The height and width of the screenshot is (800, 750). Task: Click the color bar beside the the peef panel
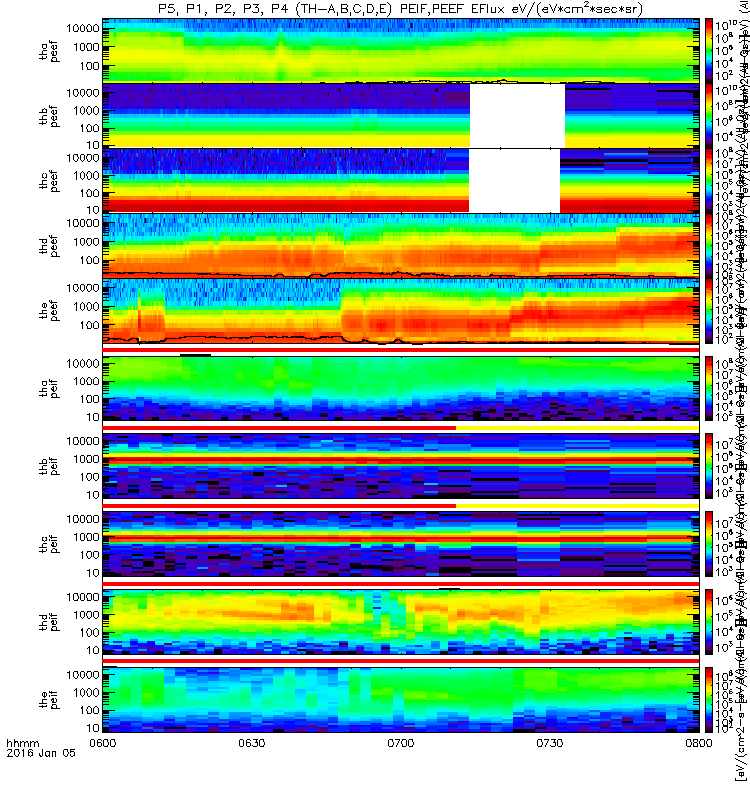pyautogui.click(x=709, y=310)
